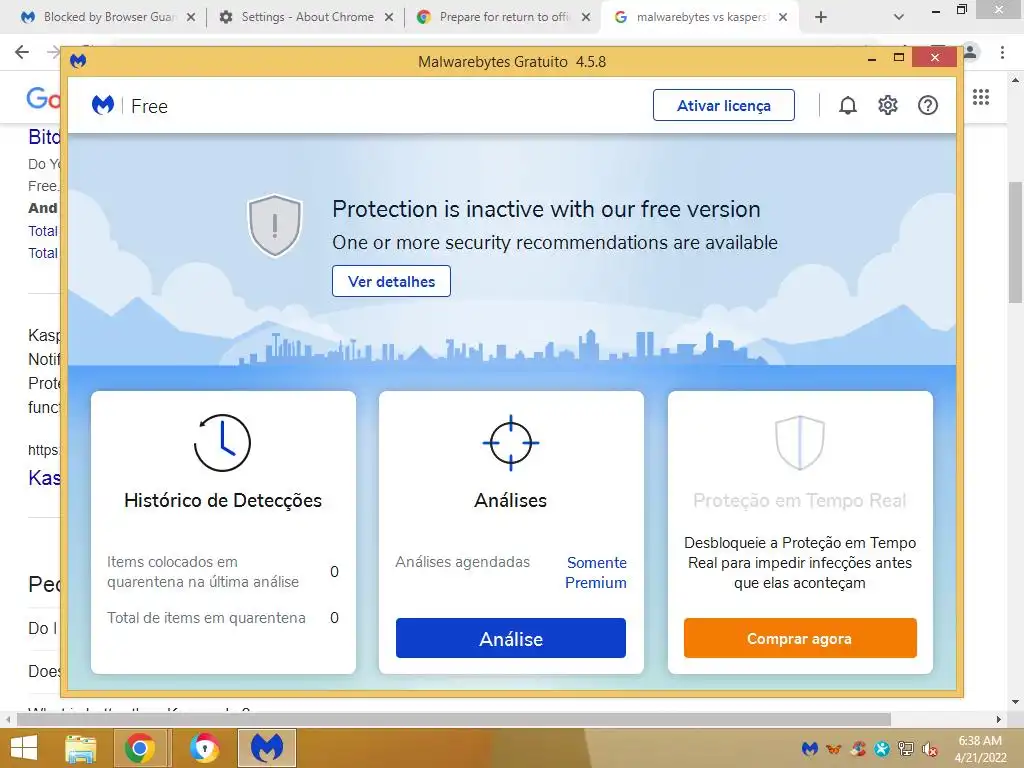Click the horizontal scrollbar right arrow
The width and height of the screenshot is (1024, 768).
(x=999, y=719)
